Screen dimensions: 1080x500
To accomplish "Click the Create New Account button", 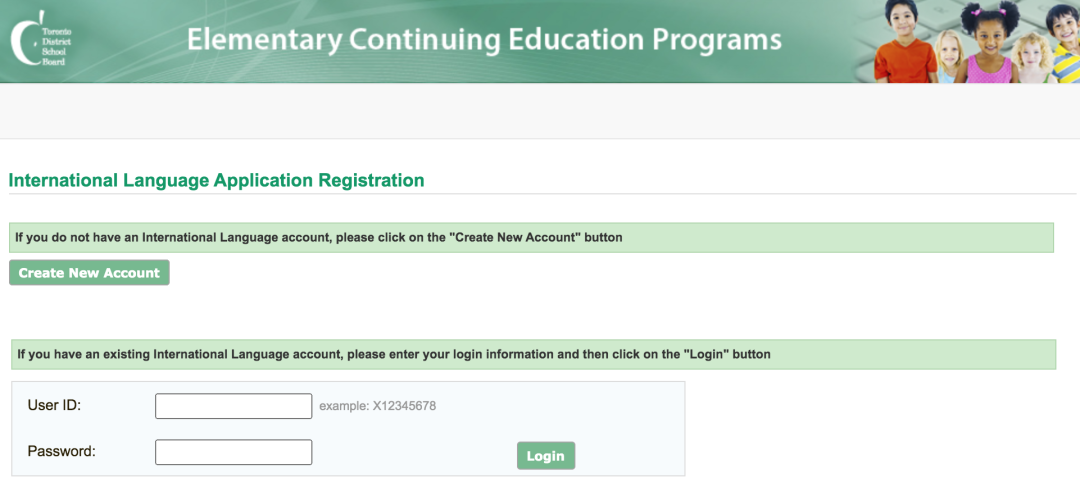I will [x=89, y=273].
